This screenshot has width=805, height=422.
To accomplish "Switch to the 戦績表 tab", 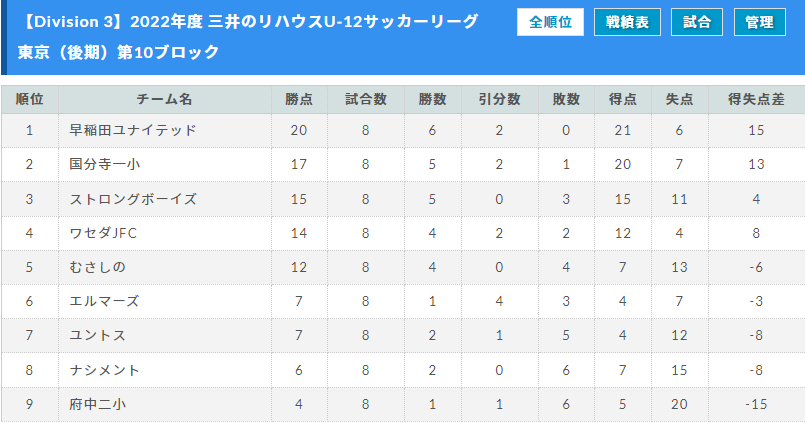I will (x=627, y=22).
